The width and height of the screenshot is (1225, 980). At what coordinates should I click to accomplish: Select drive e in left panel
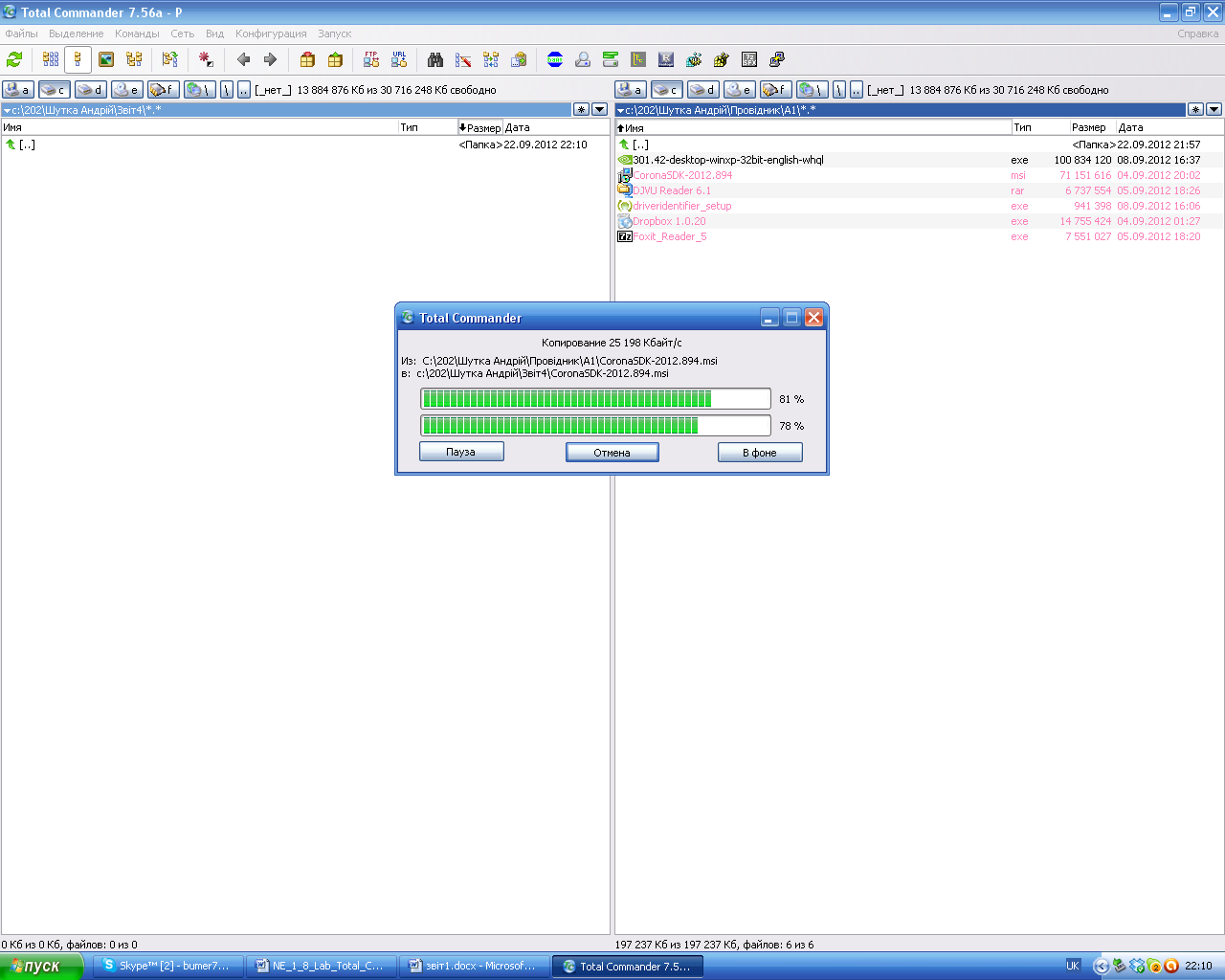(x=126, y=89)
